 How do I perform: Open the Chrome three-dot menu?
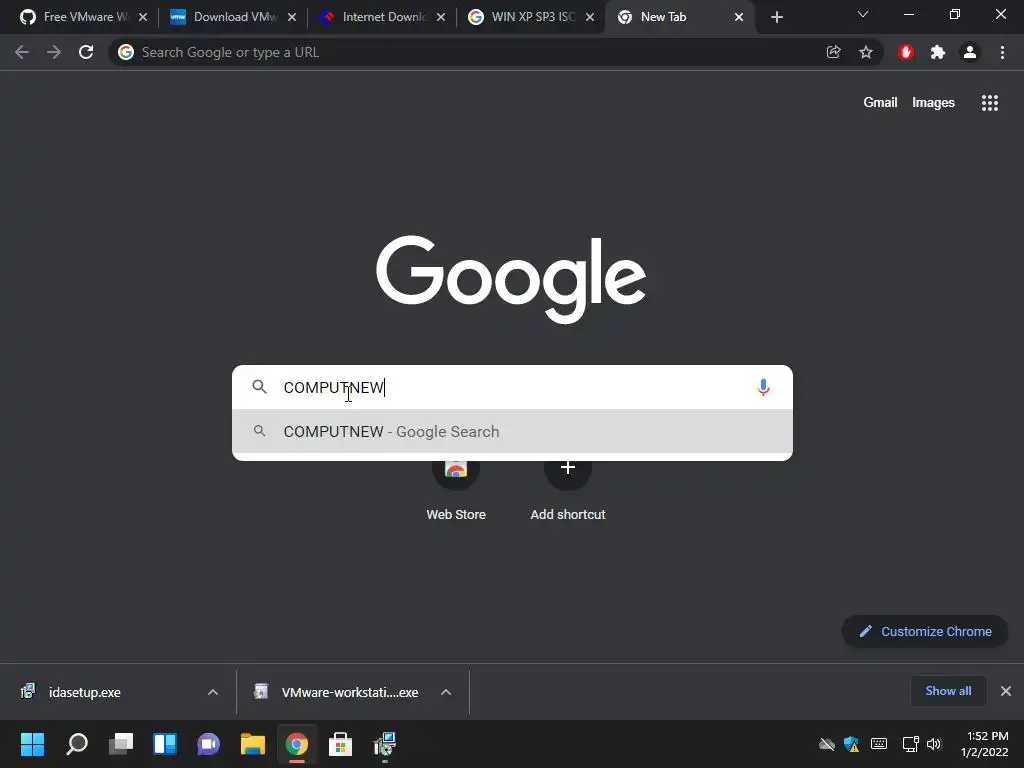(x=1002, y=52)
